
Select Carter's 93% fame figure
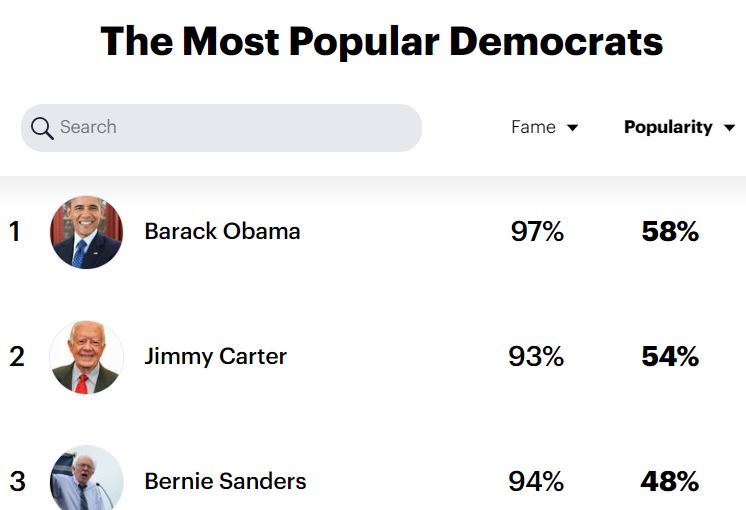[536, 356]
